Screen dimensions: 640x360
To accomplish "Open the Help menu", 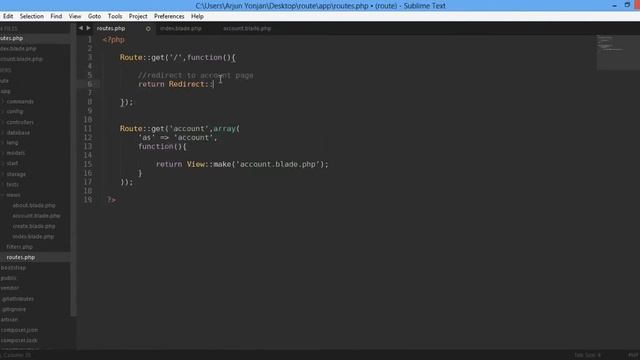I will tap(197, 16).
